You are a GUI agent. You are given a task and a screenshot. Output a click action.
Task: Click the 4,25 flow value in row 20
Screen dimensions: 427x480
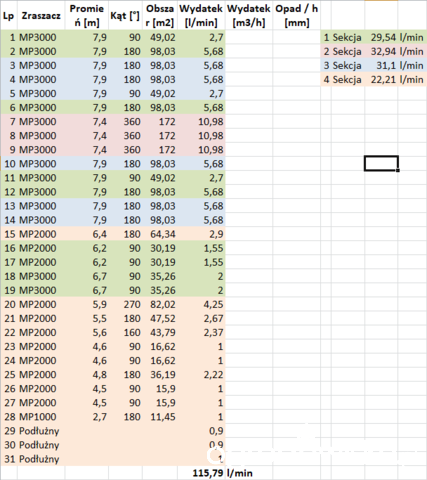tap(201, 304)
